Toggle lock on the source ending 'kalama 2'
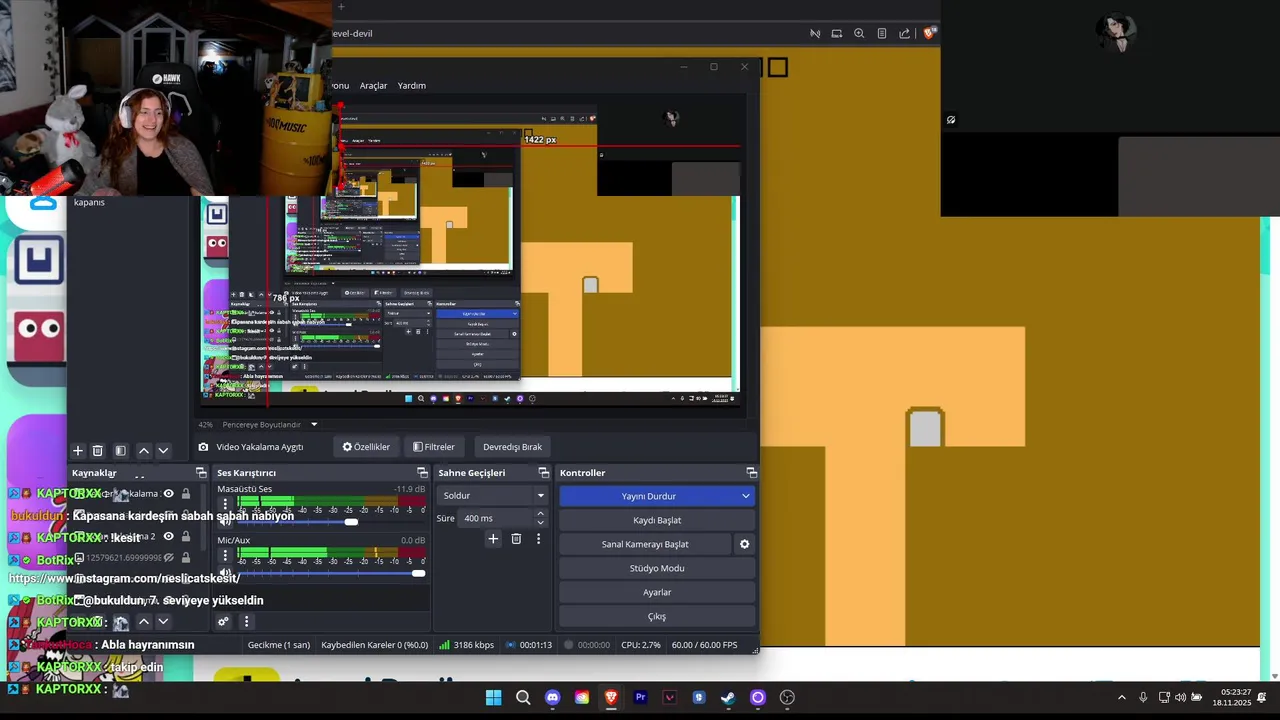Viewport: 1280px width, 720px height. click(186, 536)
